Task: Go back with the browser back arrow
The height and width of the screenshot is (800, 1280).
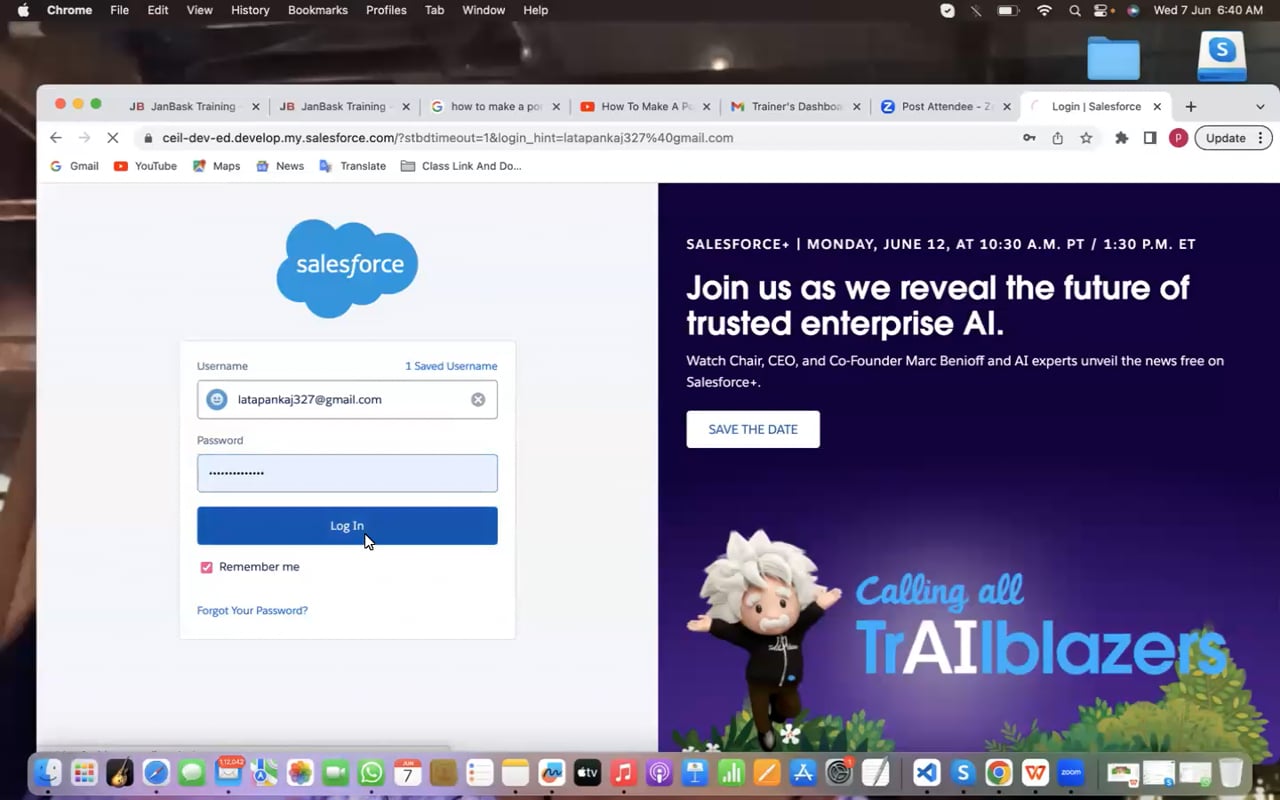Action: point(56,138)
